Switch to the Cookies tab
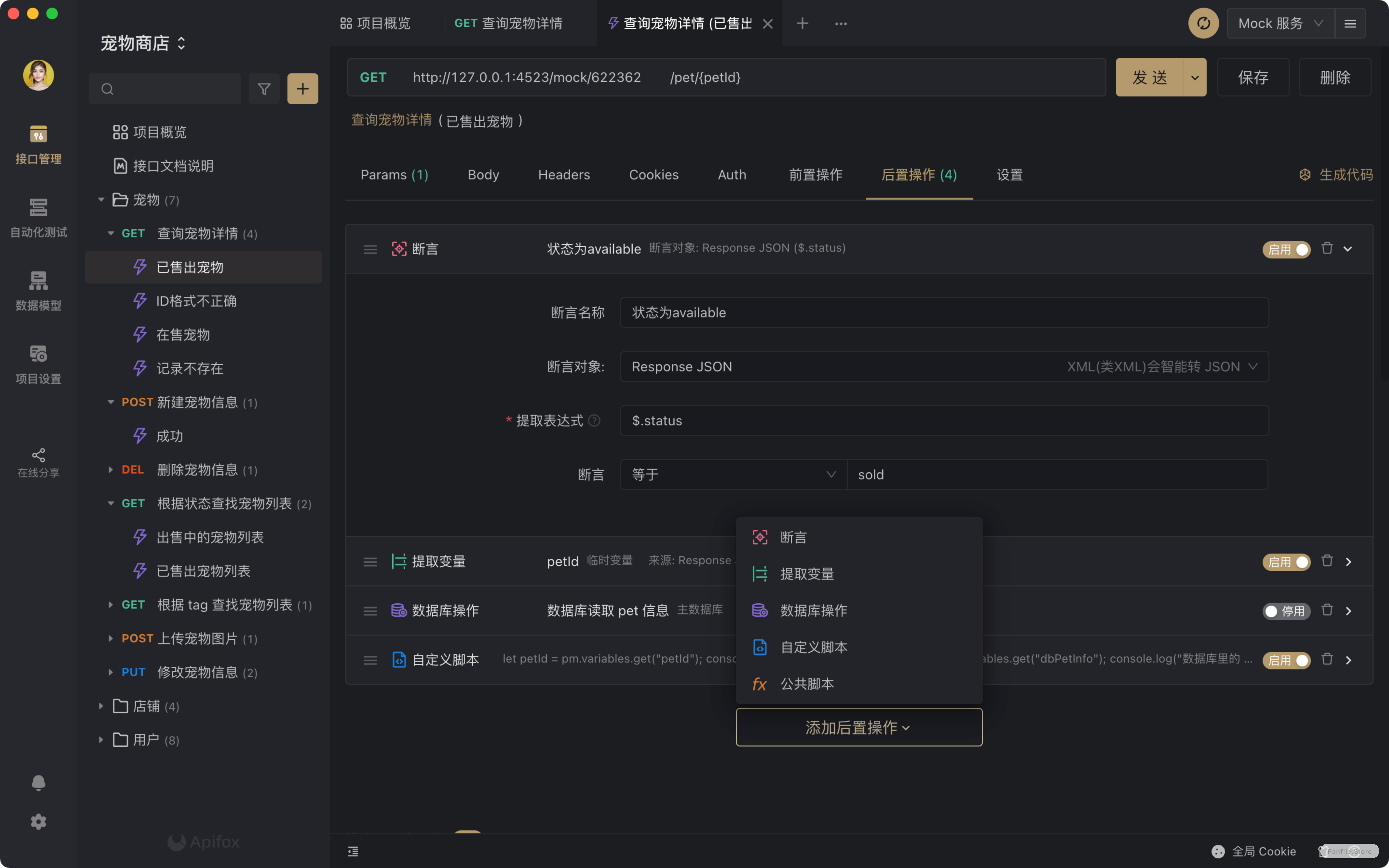The image size is (1389, 868). pos(654,175)
